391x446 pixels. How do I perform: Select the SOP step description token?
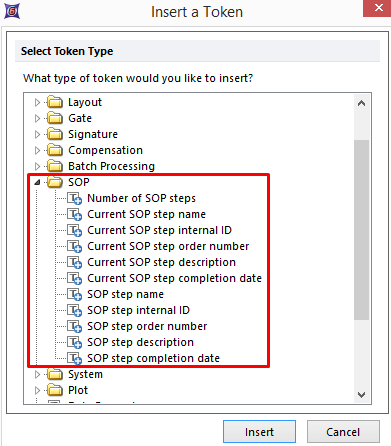click(140, 342)
